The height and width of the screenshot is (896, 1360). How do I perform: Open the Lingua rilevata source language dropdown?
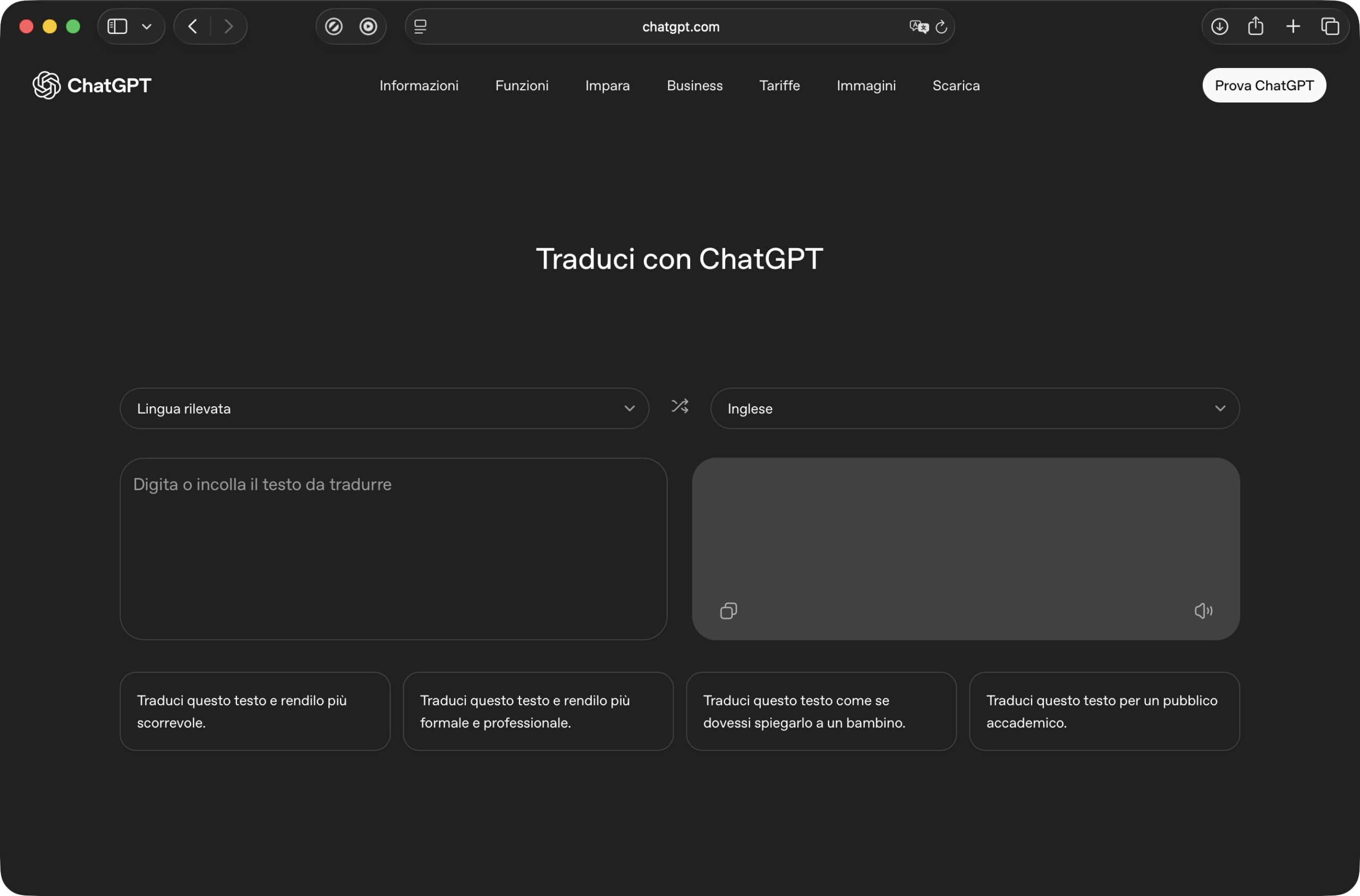click(384, 408)
